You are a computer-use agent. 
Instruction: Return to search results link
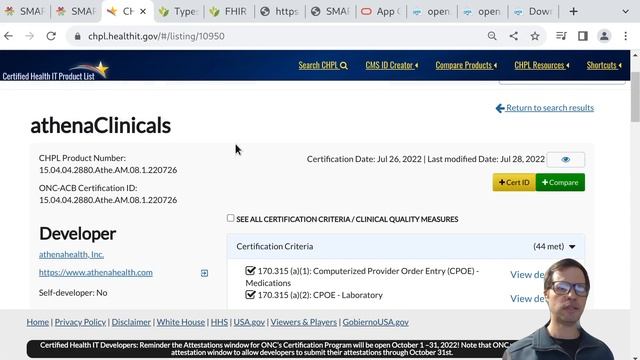(x=544, y=108)
